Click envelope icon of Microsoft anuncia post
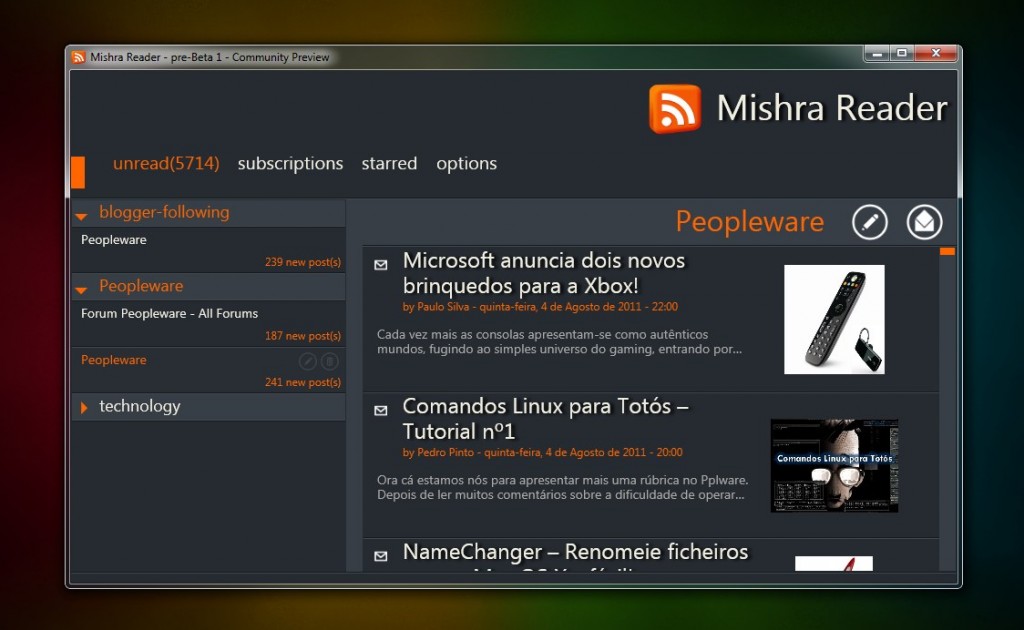The image size is (1024, 630). [x=381, y=264]
